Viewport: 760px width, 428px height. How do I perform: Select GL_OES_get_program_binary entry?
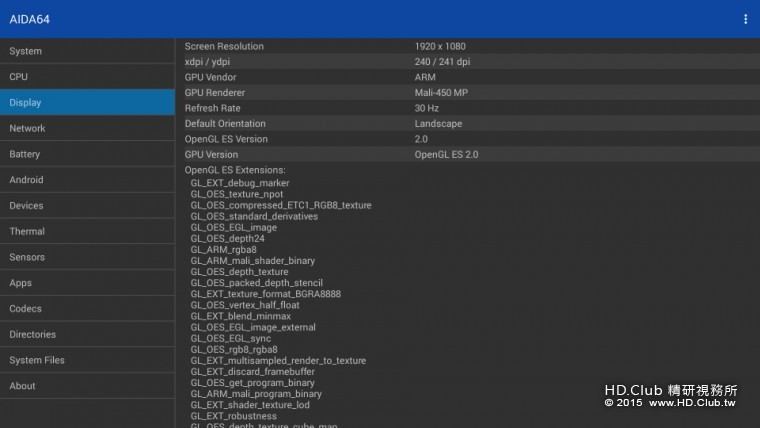click(253, 383)
